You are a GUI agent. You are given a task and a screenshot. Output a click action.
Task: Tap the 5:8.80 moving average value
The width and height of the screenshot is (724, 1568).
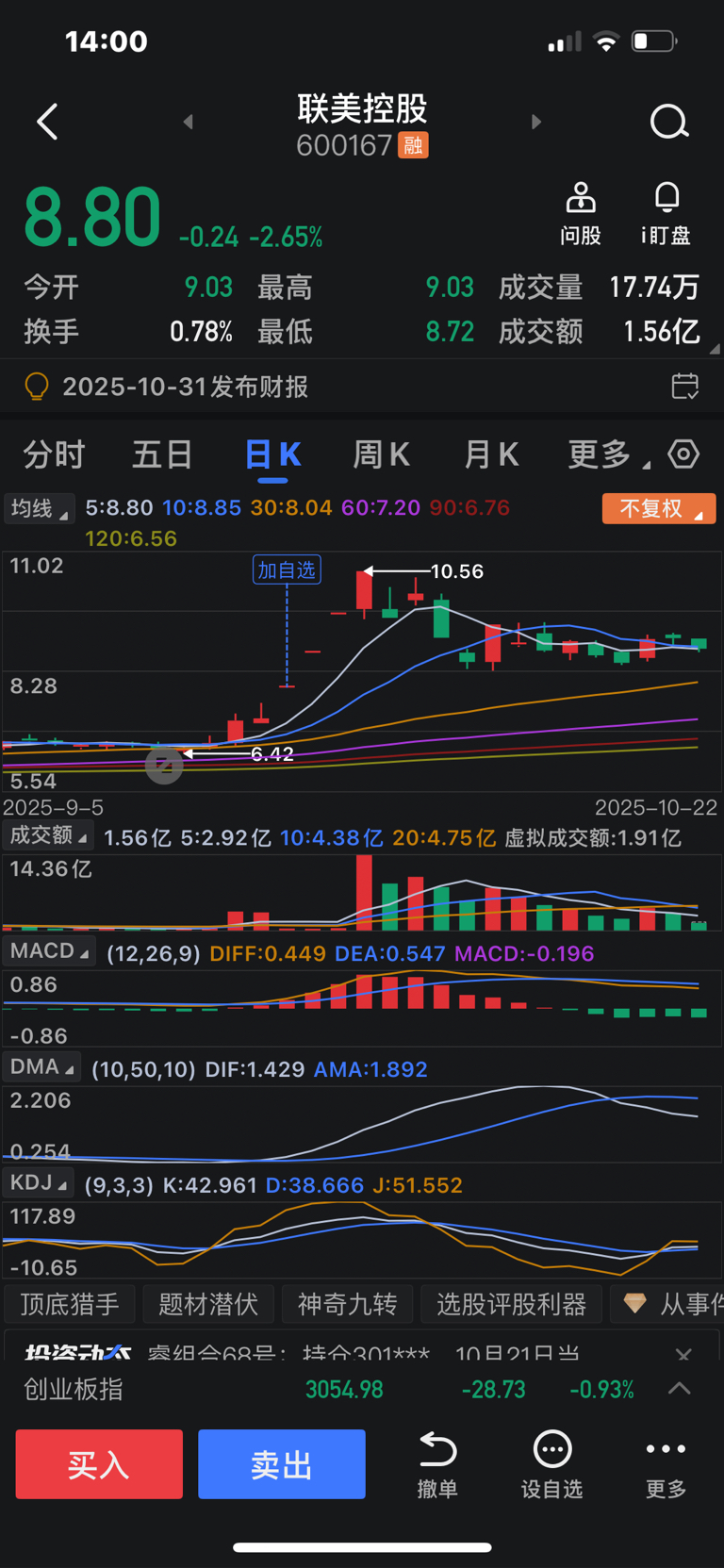point(119,507)
